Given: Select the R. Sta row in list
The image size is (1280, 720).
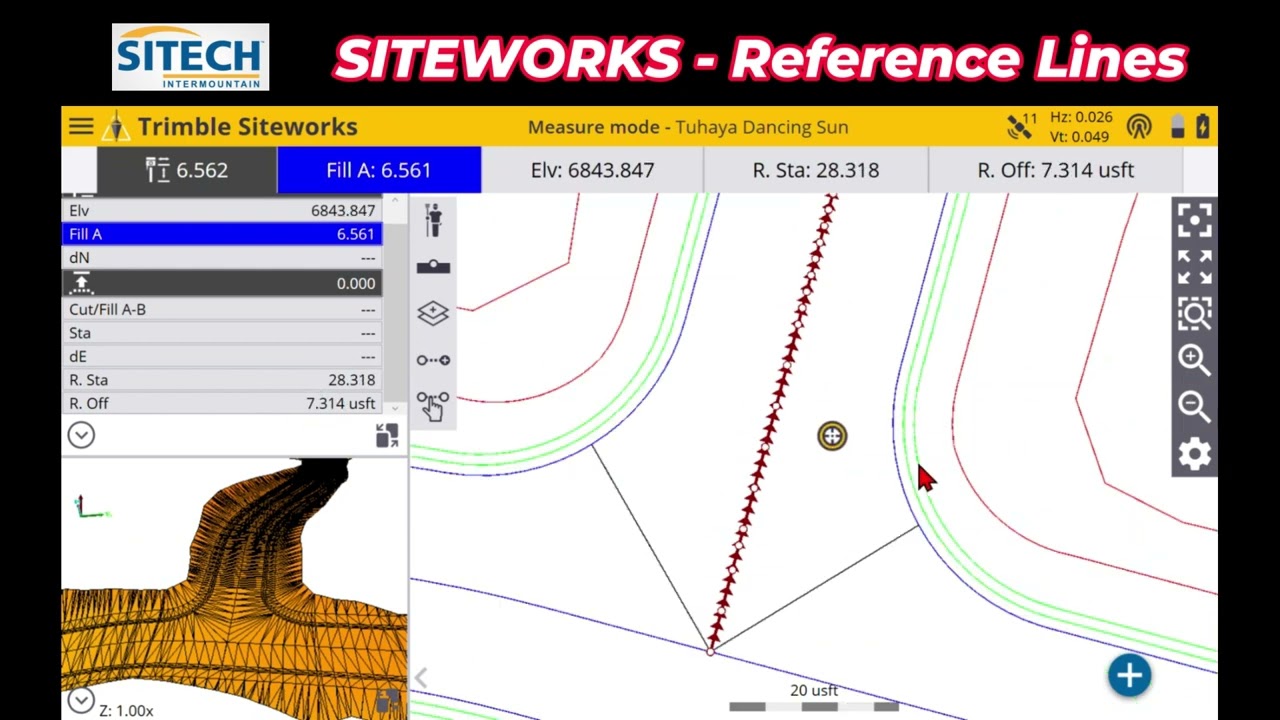Looking at the screenshot, I should tap(222, 380).
